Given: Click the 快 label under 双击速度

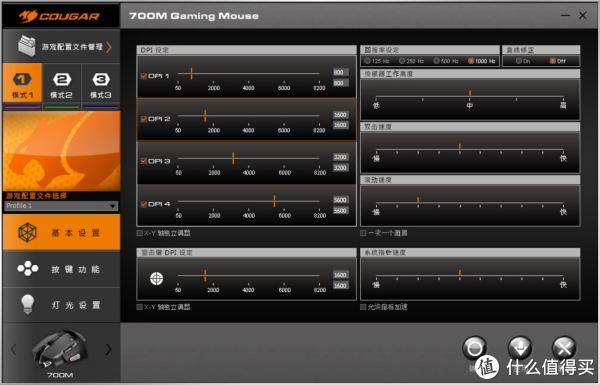Looking at the screenshot, I should (563, 158).
